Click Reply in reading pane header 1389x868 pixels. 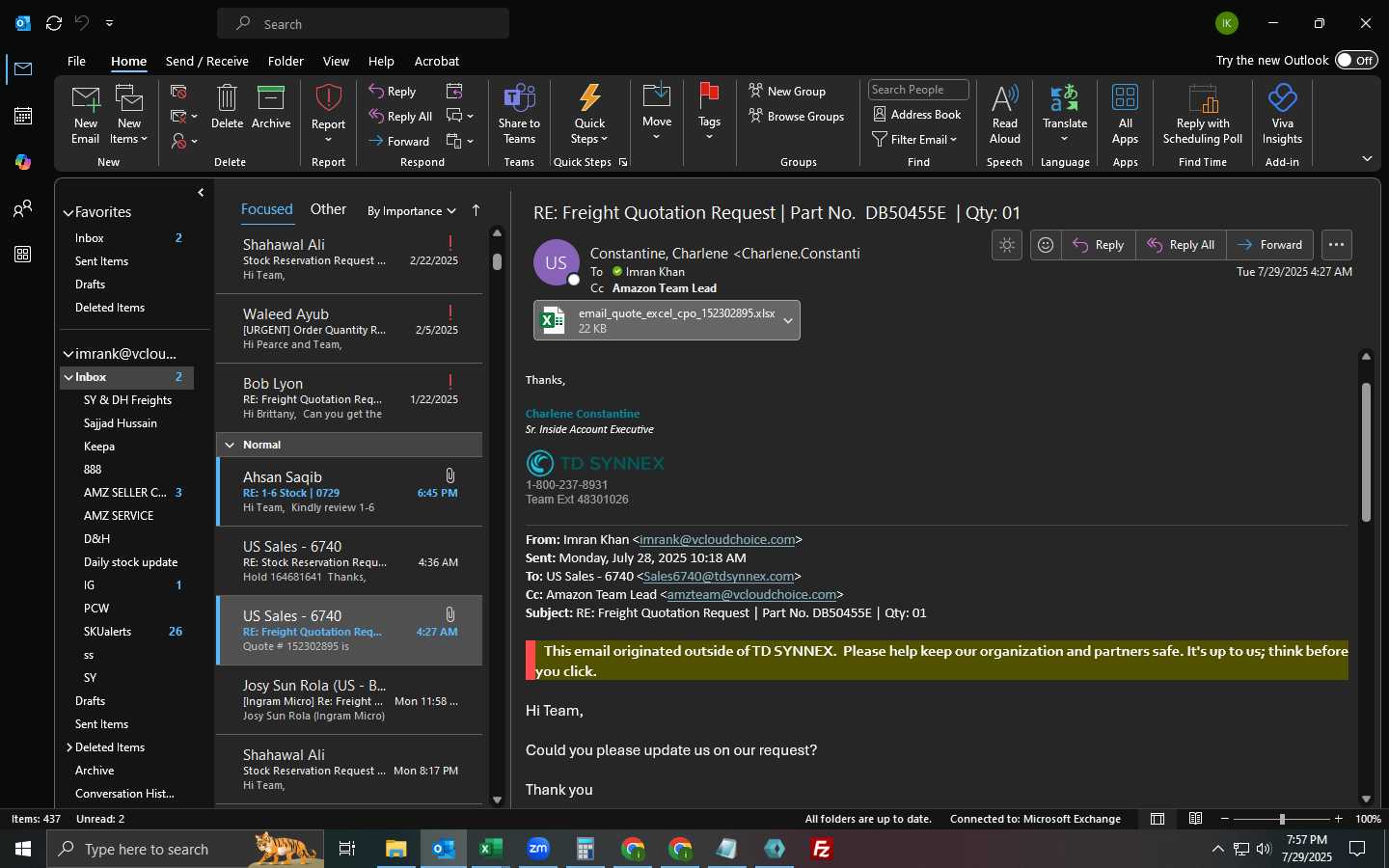coord(1099,245)
